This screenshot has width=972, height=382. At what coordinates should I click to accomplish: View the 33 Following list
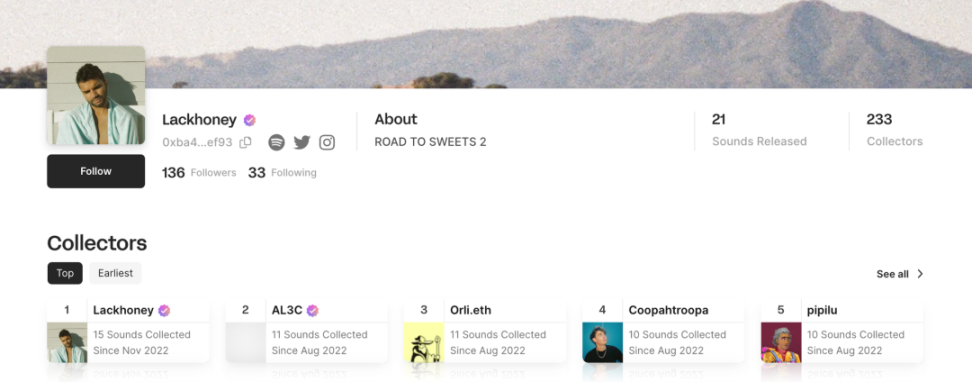(x=282, y=172)
